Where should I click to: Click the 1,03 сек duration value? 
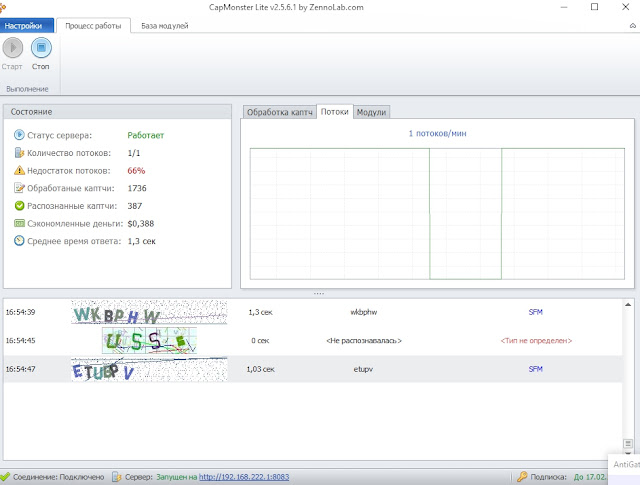point(260,369)
